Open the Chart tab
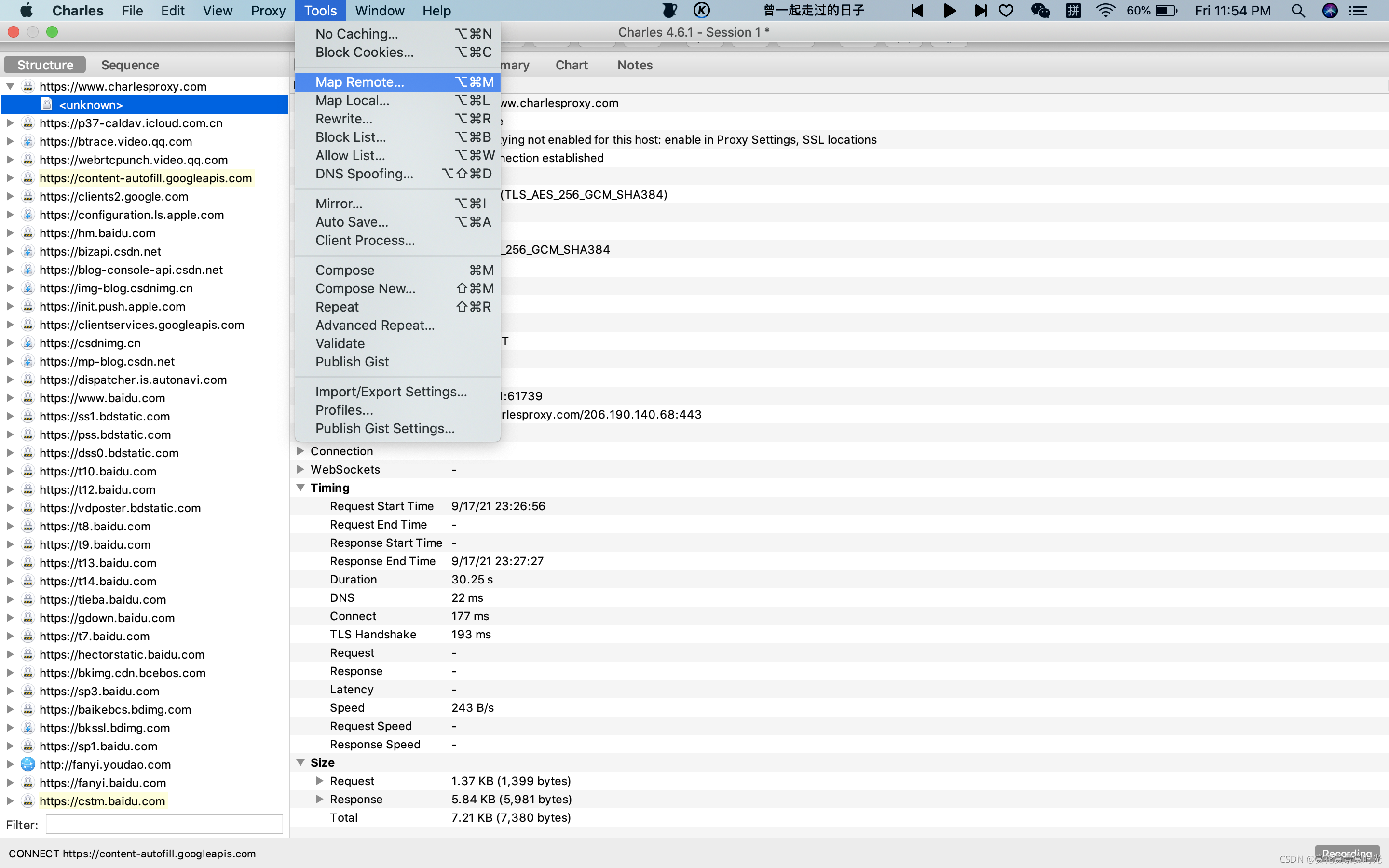This screenshot has height=868, width=1389. [571, 65]
